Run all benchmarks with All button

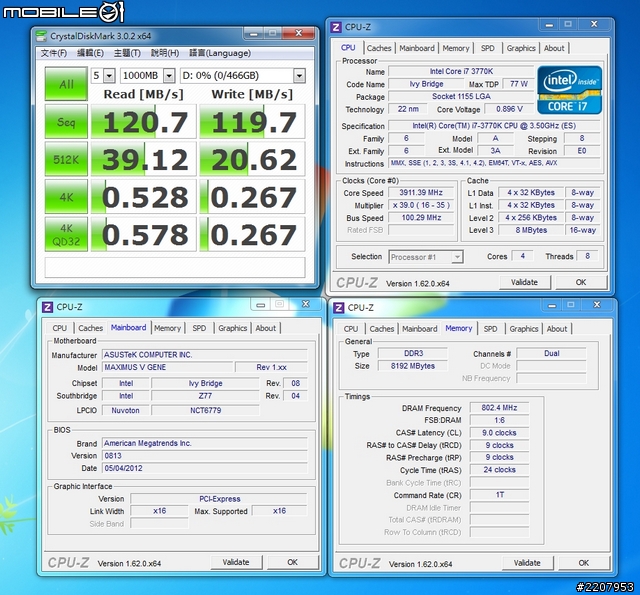tap(66, 84)
